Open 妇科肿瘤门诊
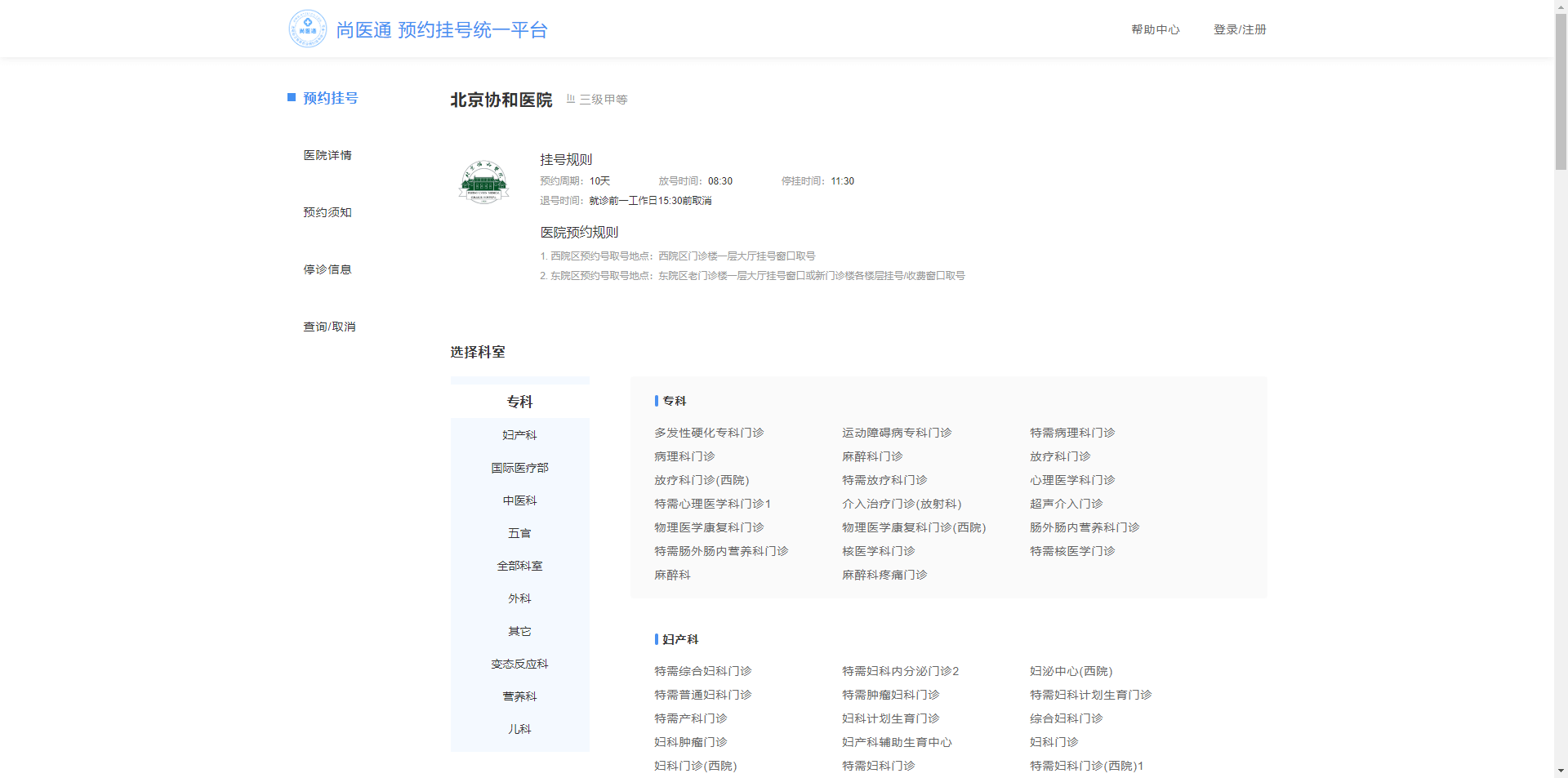The image size is (1568, 778). tap(691, 742)
